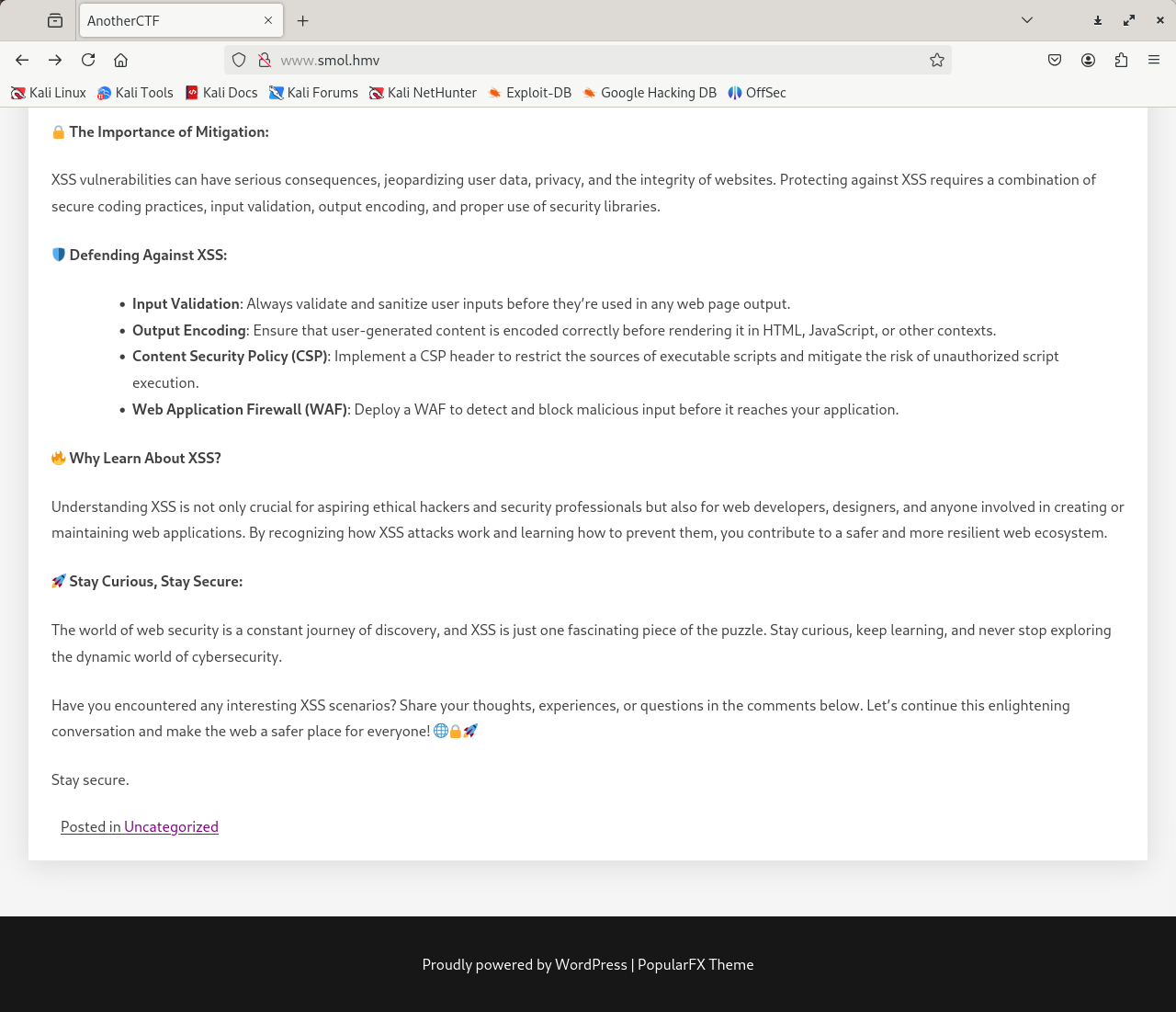The height and width of the screenshot is (1012, 1176).
Task: Click the forward navigation arrow
Action: point(55,60)
